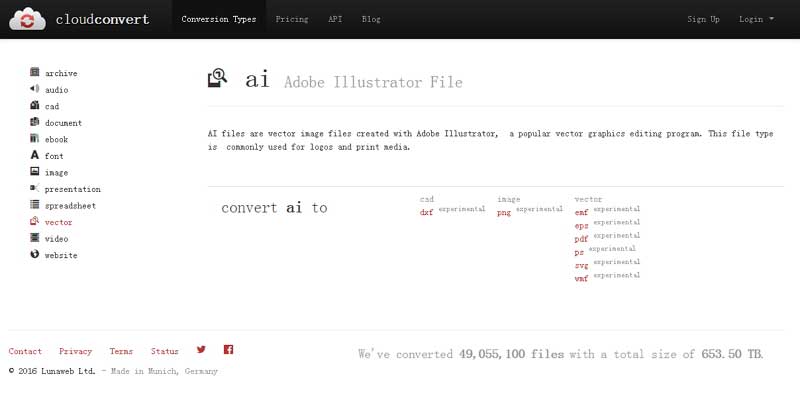The width and height of the screenshot is (800, 413).
Task: Click the presentation category icon
Action: point(35,188)
